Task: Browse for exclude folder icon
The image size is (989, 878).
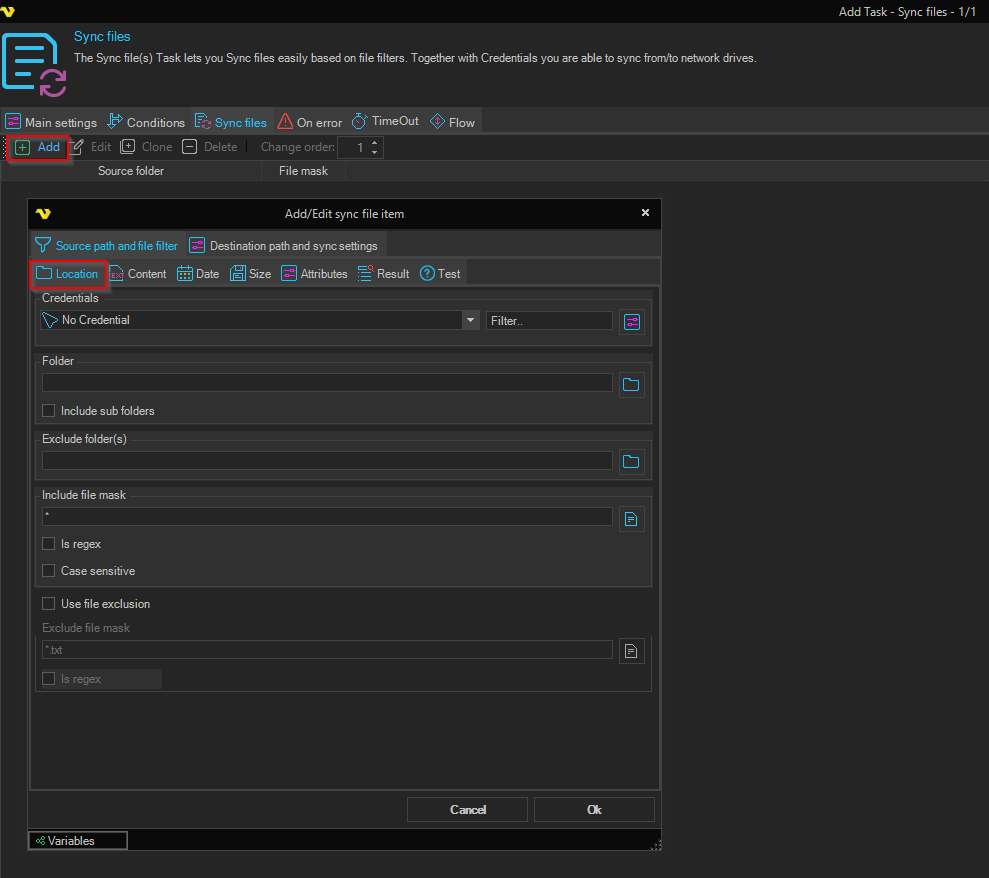Action: pos(631,461)
